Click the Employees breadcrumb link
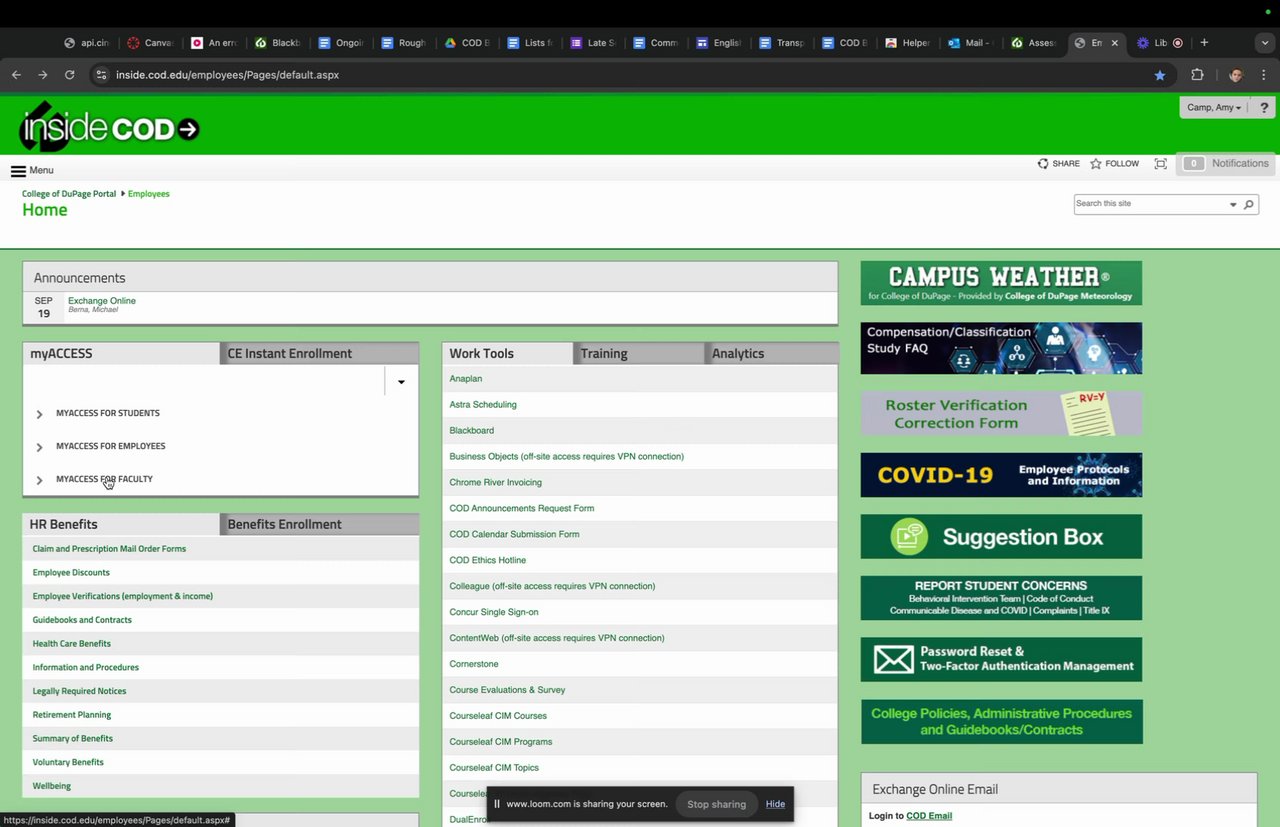 point(149,194)
